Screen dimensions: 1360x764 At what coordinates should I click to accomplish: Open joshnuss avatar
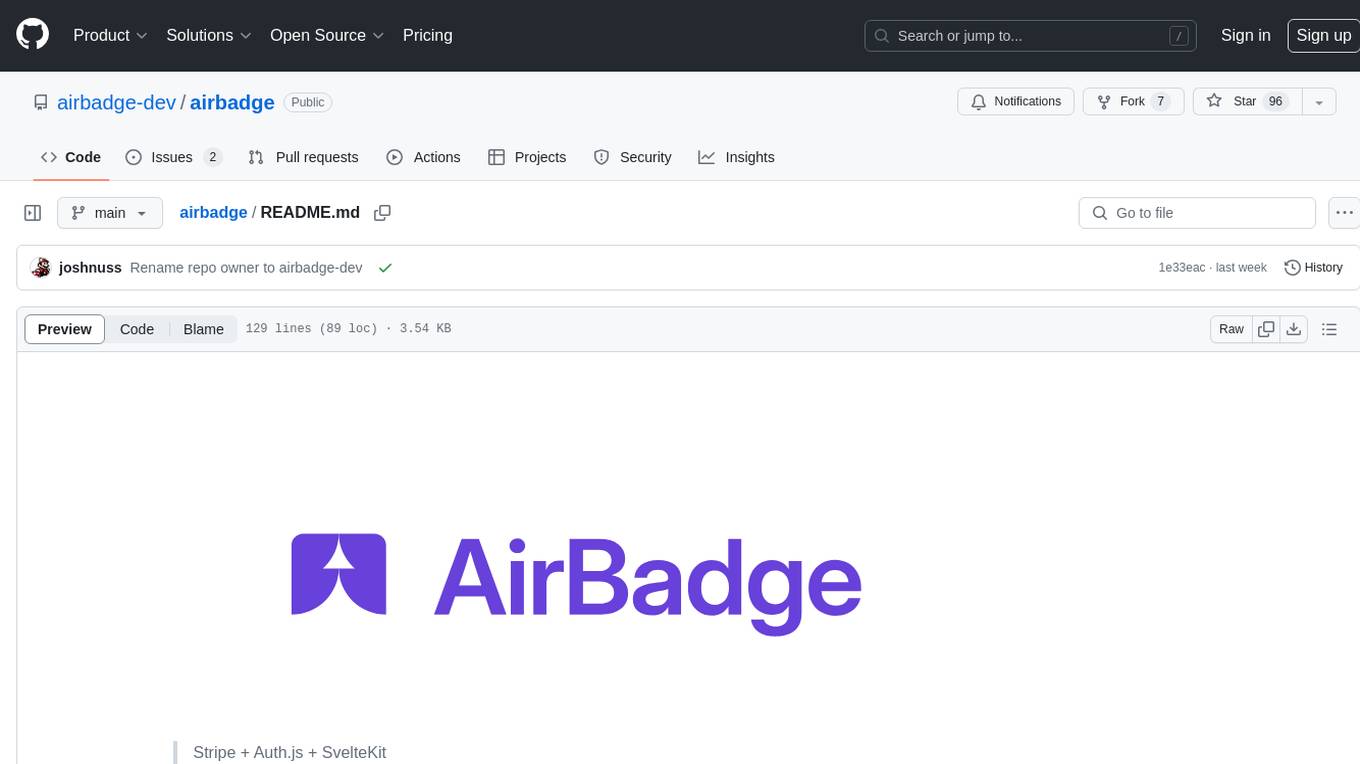41,268
